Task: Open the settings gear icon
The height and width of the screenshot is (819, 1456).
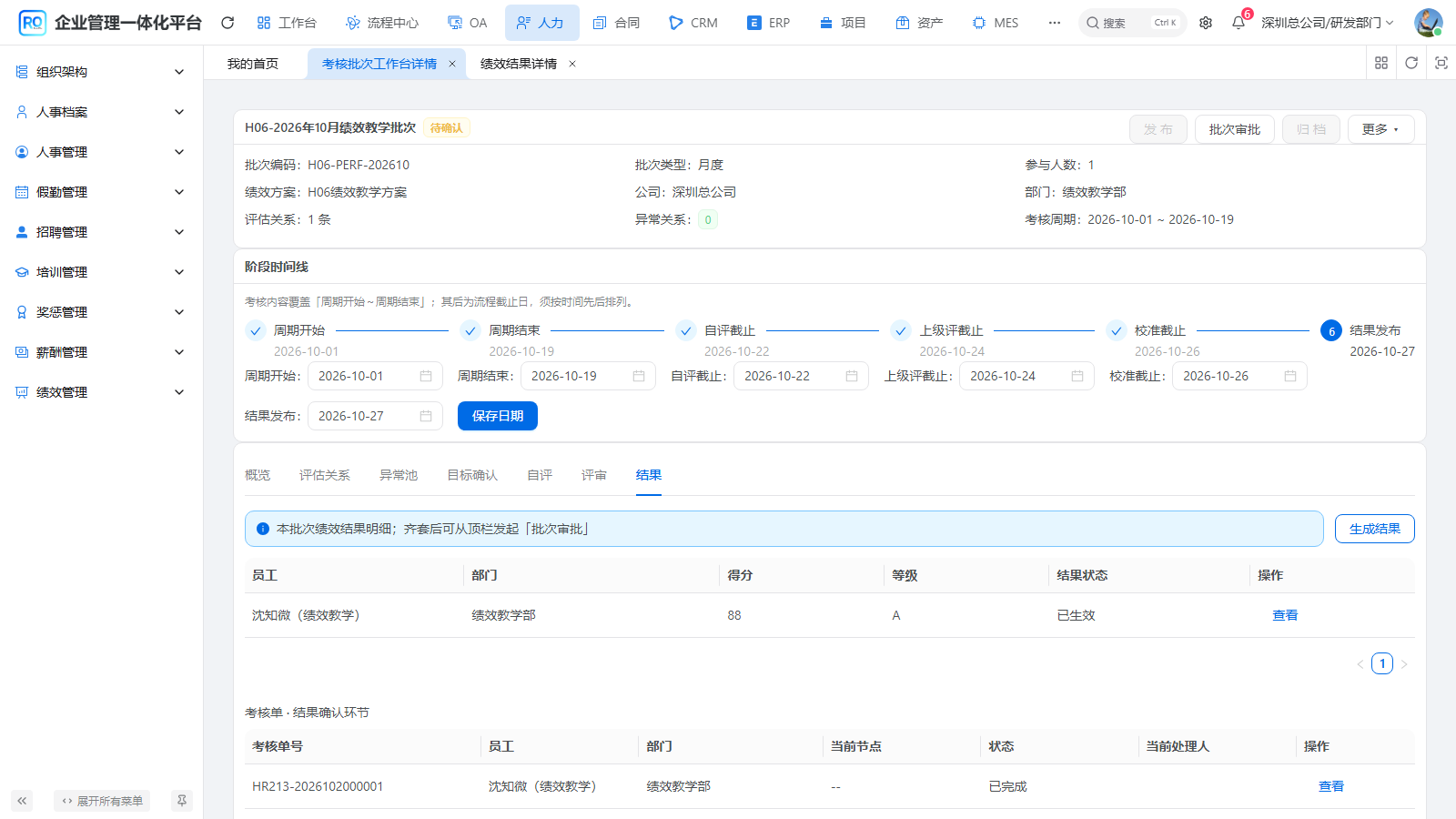Action: (x=1206, y=23)
